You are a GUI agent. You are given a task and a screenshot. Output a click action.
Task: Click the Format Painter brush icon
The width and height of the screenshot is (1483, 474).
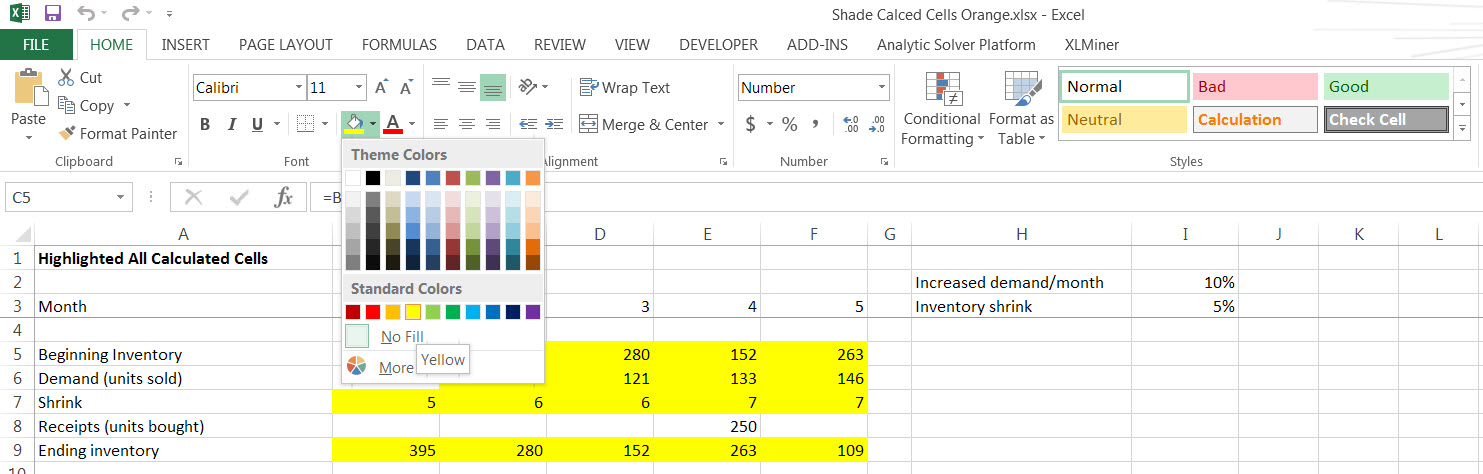point(67,133)
